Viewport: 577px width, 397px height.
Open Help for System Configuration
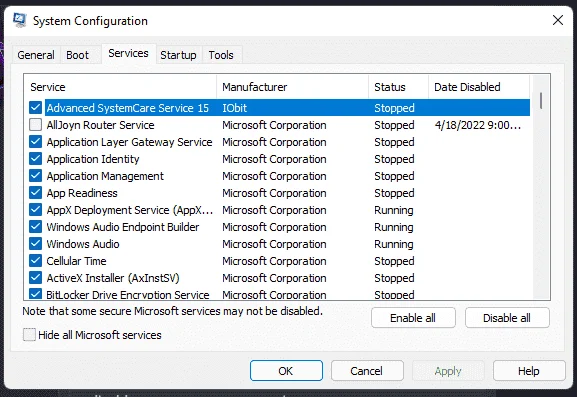(529, 371)
